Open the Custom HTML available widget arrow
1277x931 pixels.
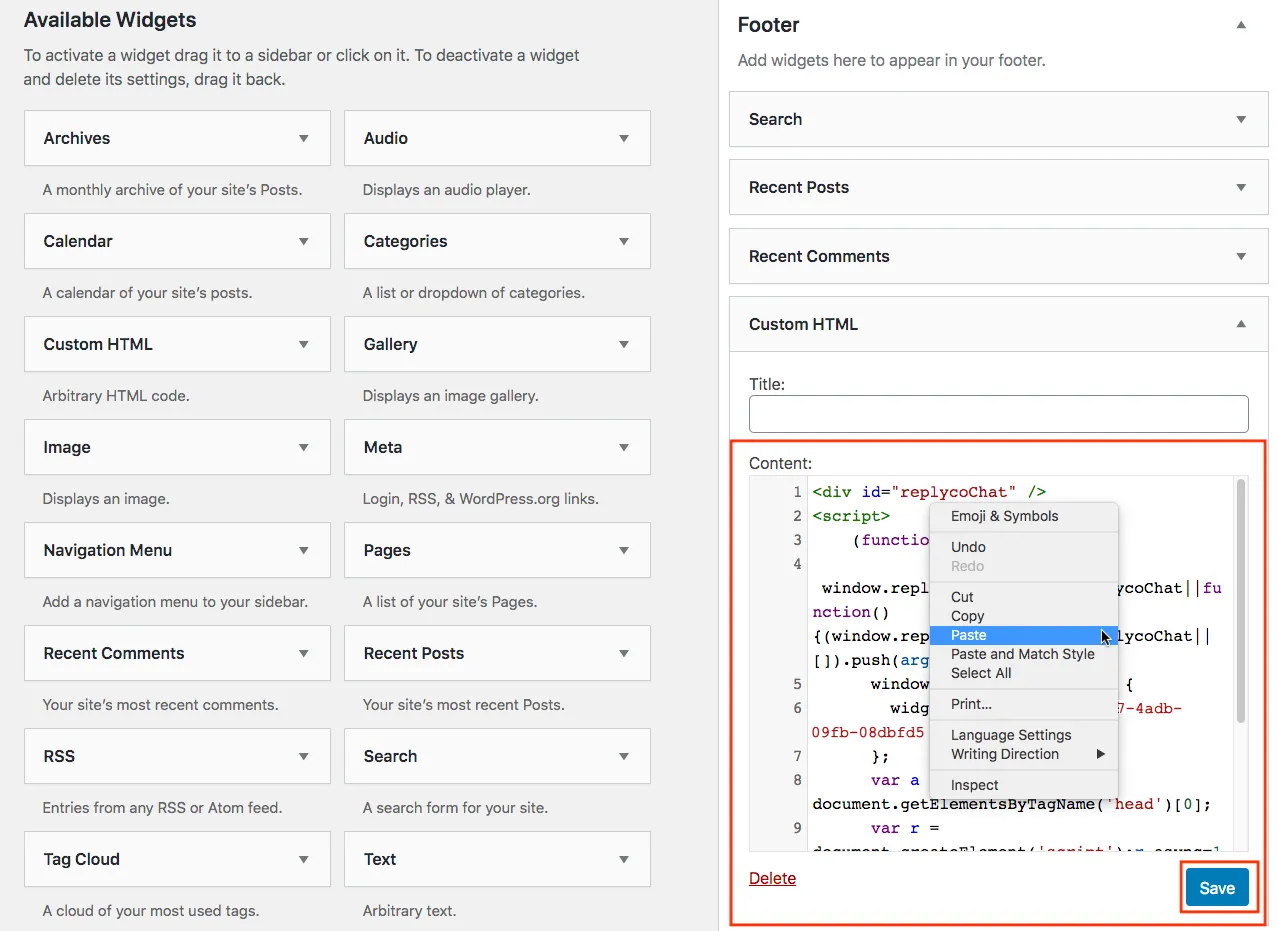coord(304,345)
